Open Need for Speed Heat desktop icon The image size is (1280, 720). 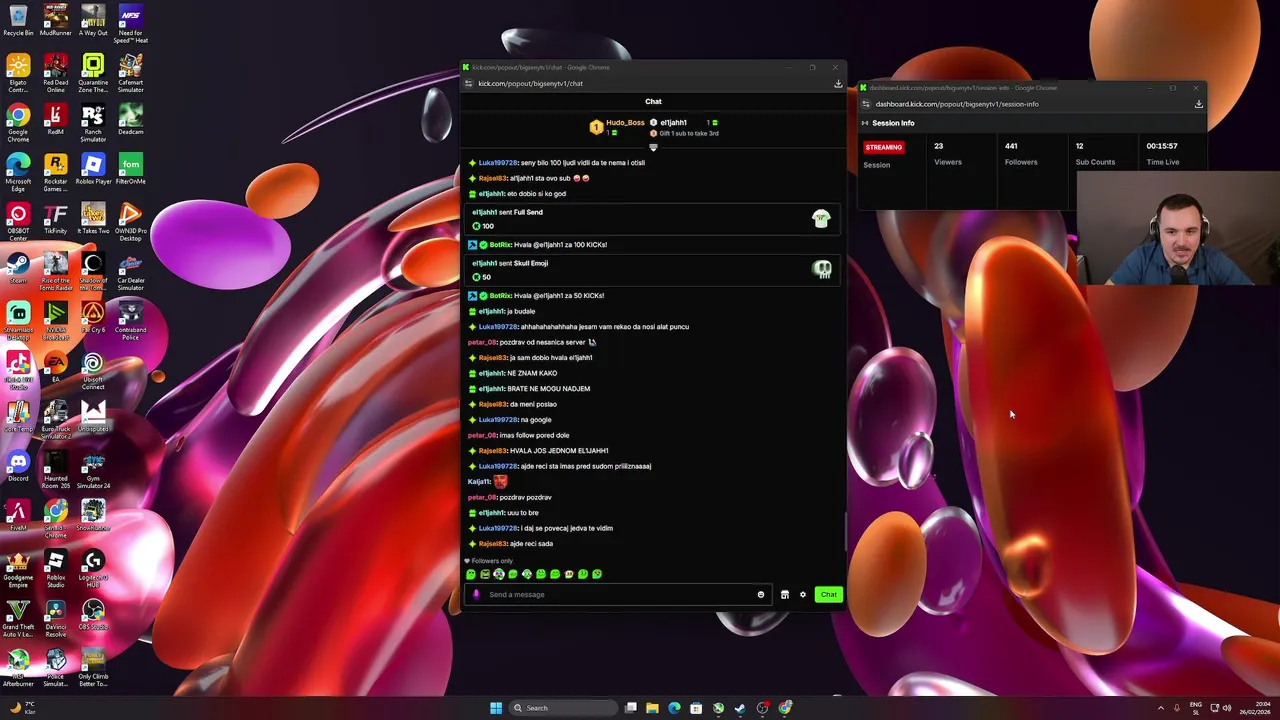130,23
